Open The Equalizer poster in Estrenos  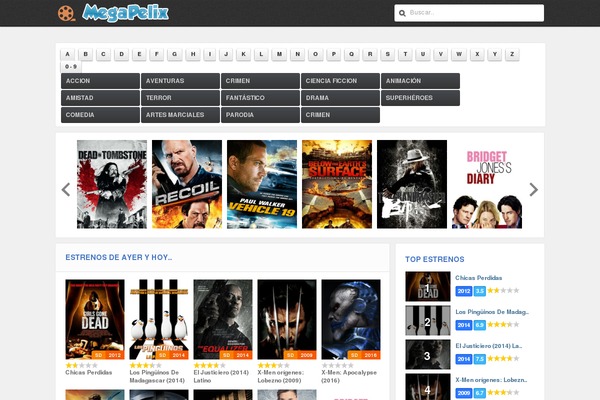click(223, 319)
